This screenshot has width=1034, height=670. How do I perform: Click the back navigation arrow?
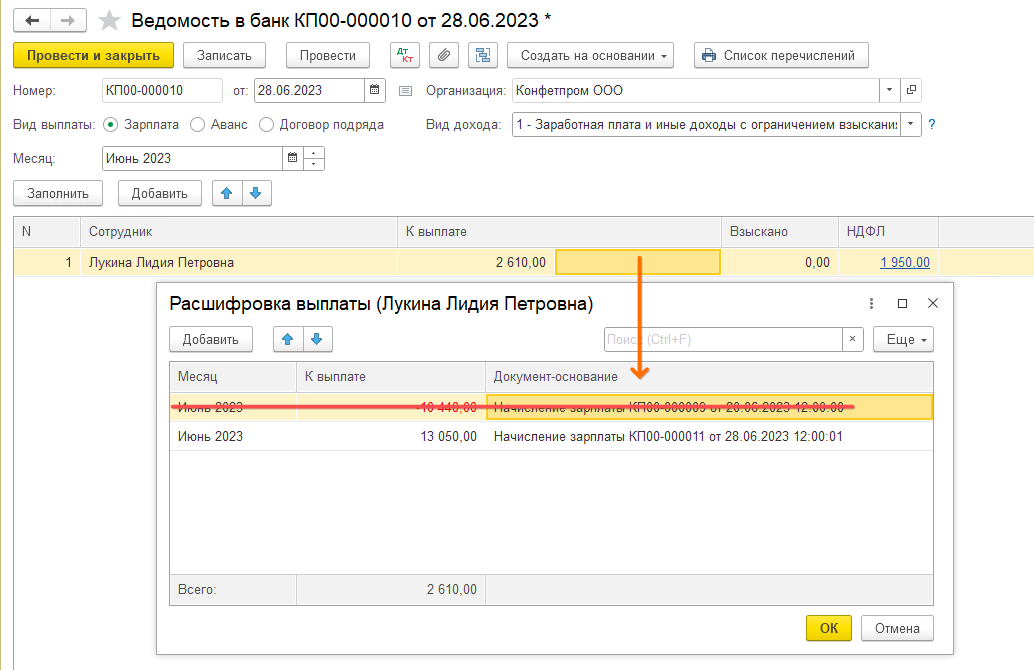point(31,20)
